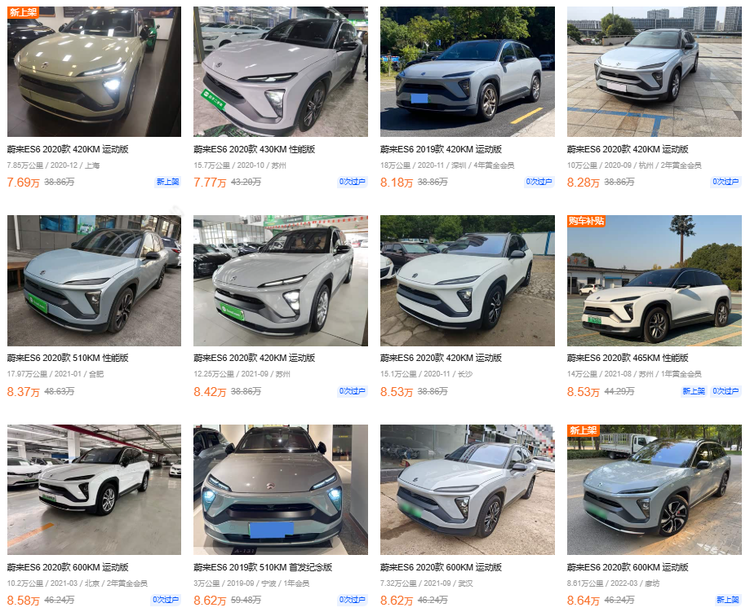The image size is (750, 612).
Task: Open title 蔚来ES6 2019款 420KM 运动版
Action: [441, 149]
